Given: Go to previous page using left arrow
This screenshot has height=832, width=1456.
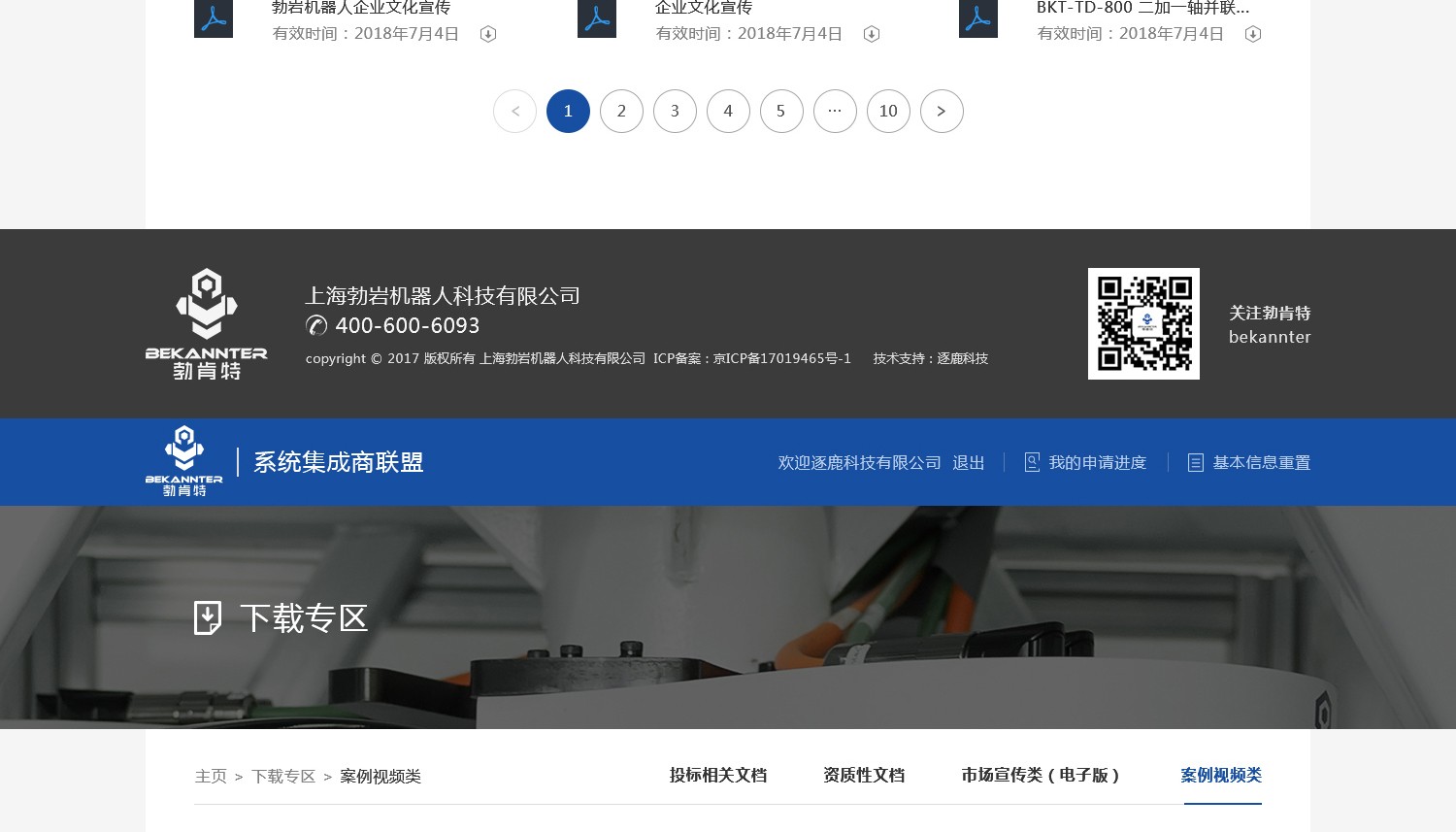Looking at the screenshot, I should (x=514, y=111).
